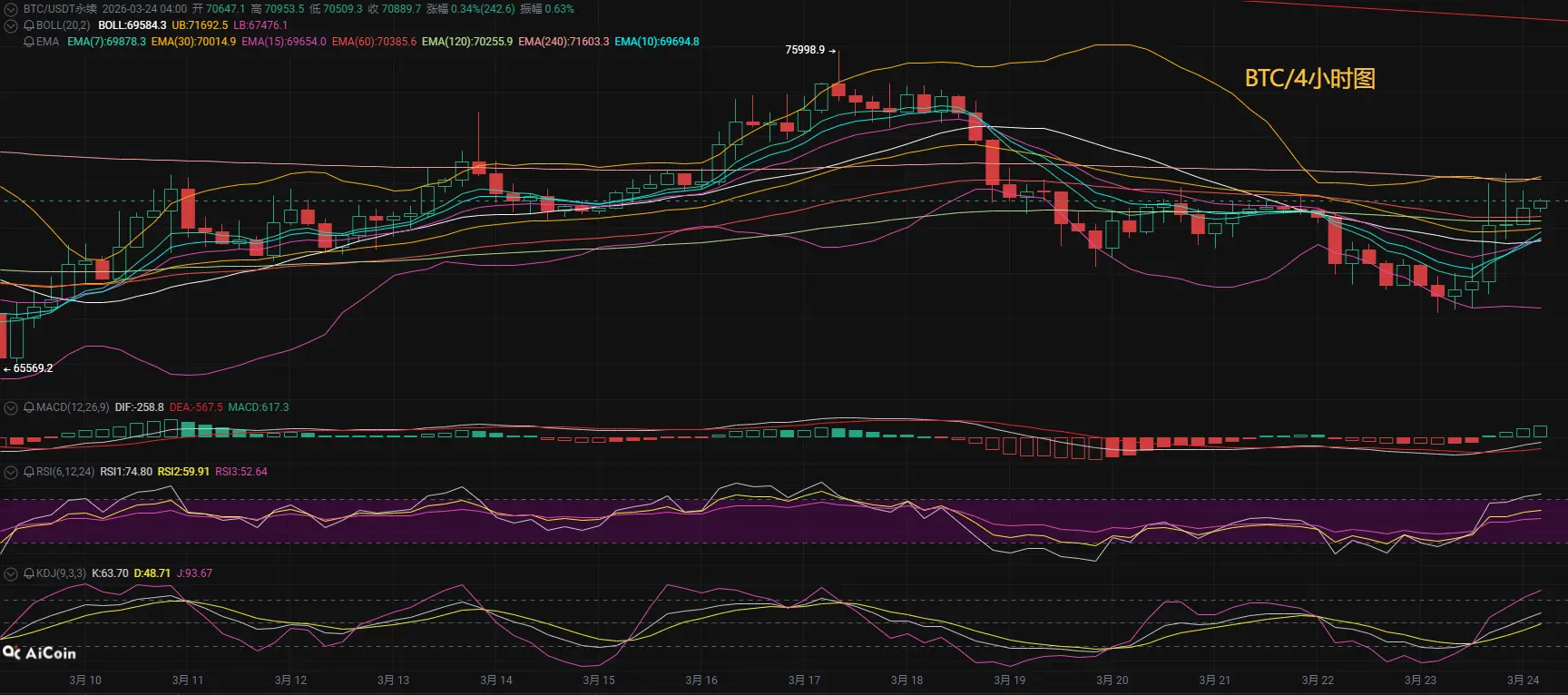Image resolution: width=1568 pixels, height=695 pixels.
Task: Click the 3月 18 date on time axis
Action: 906,680
